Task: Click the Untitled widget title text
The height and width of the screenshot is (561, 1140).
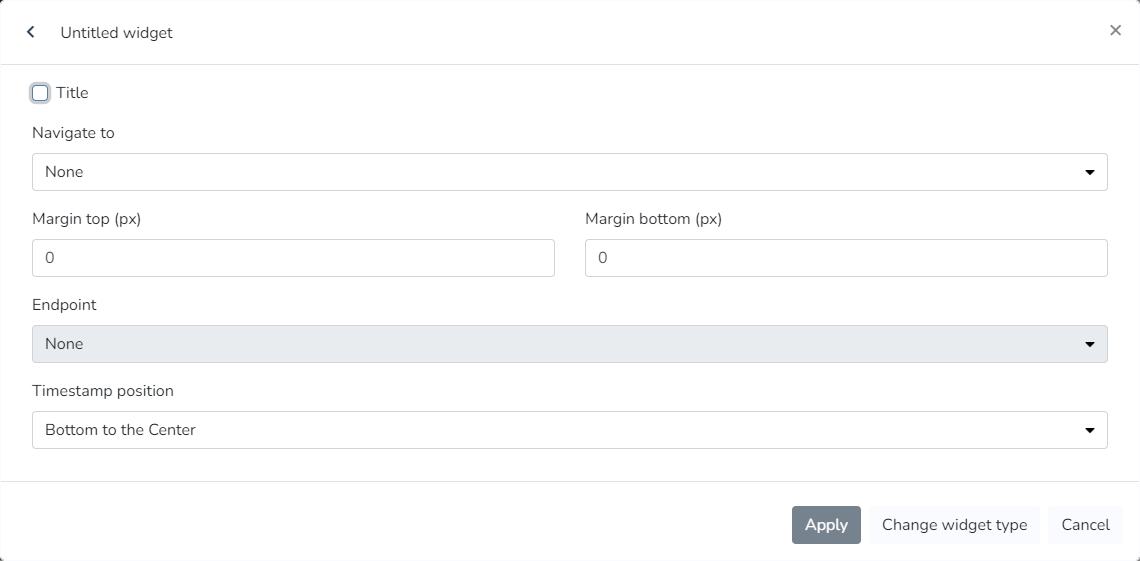Action: (116, 33)
